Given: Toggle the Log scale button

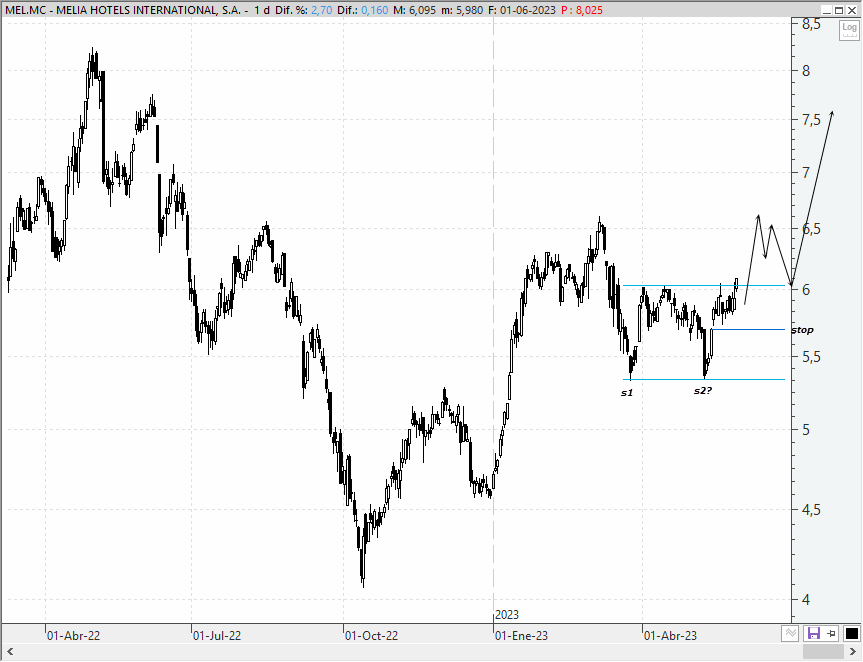Looking at the screenshot, I should 849,30.
